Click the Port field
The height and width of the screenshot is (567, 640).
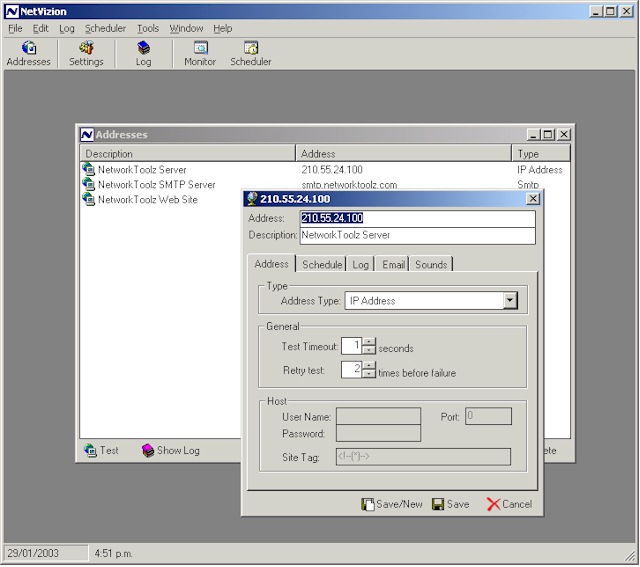click(x=488, y=416)
